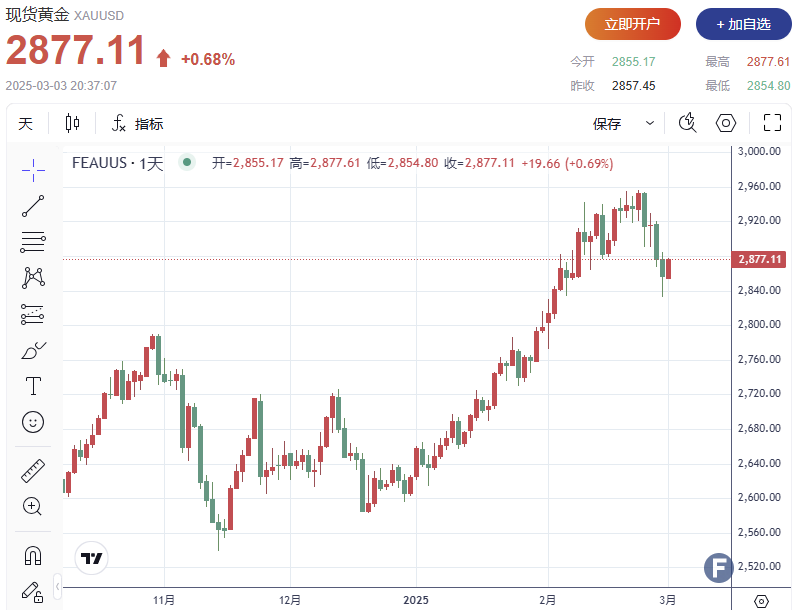
Task: Open the candle chart style selector
Action: coord(70,123)
